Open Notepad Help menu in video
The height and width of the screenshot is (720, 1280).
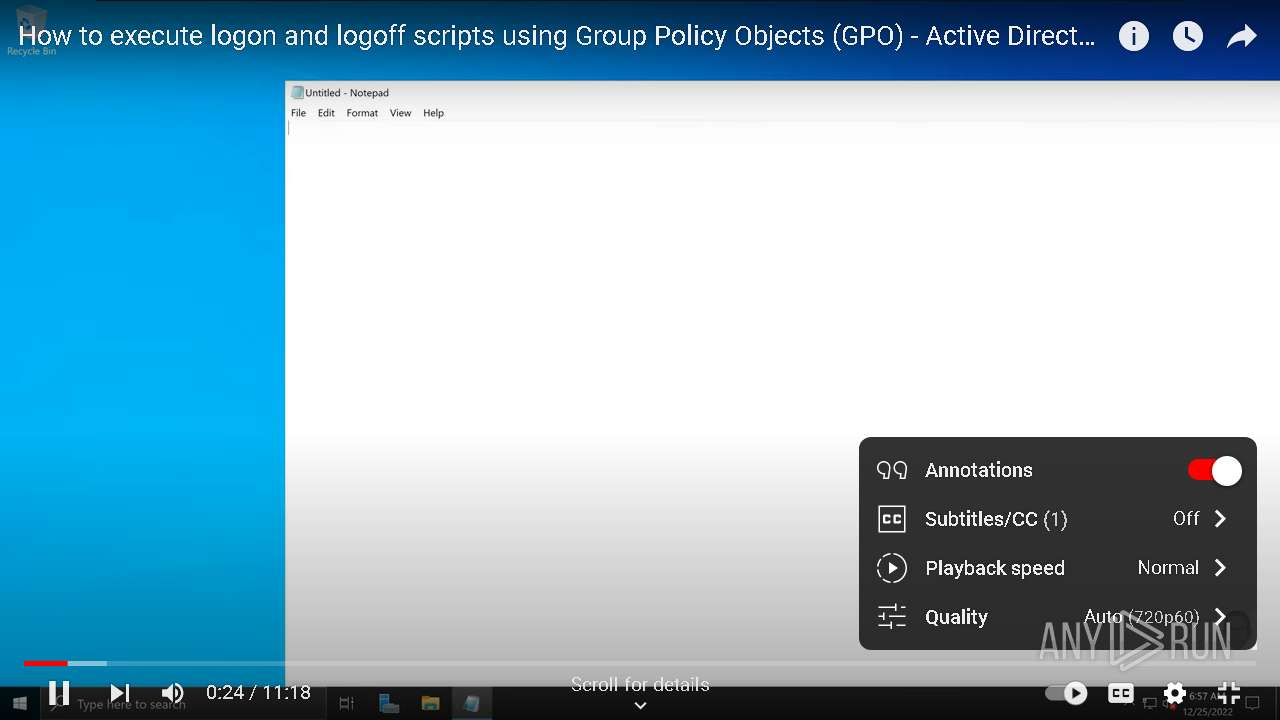pos(433,113)
